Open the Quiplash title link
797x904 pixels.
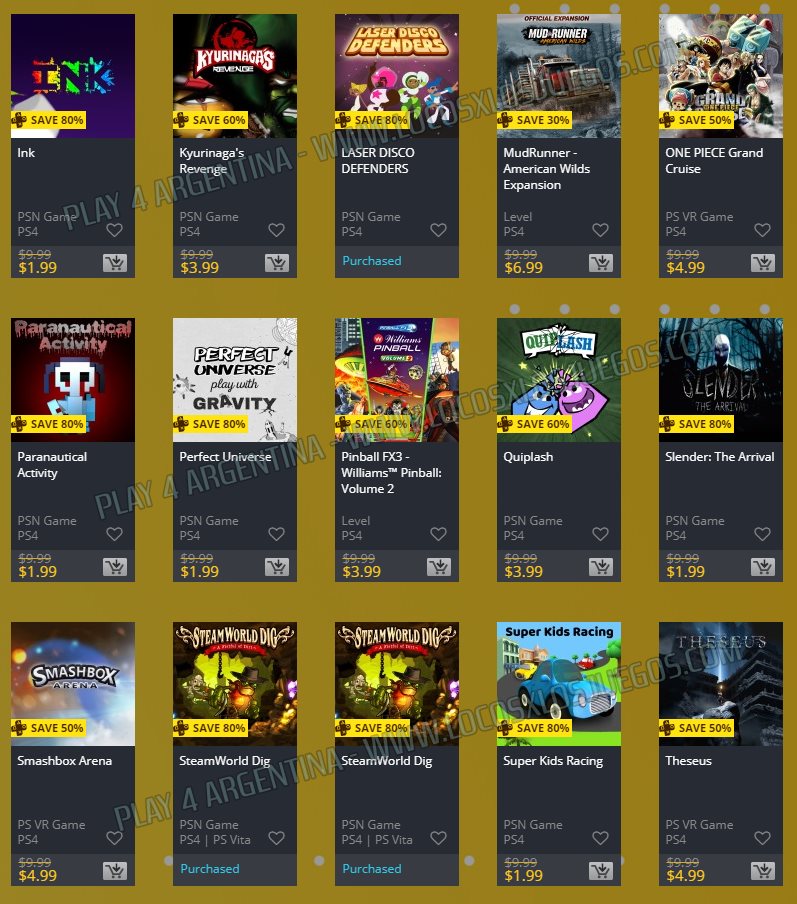click(x=528, y=457)
